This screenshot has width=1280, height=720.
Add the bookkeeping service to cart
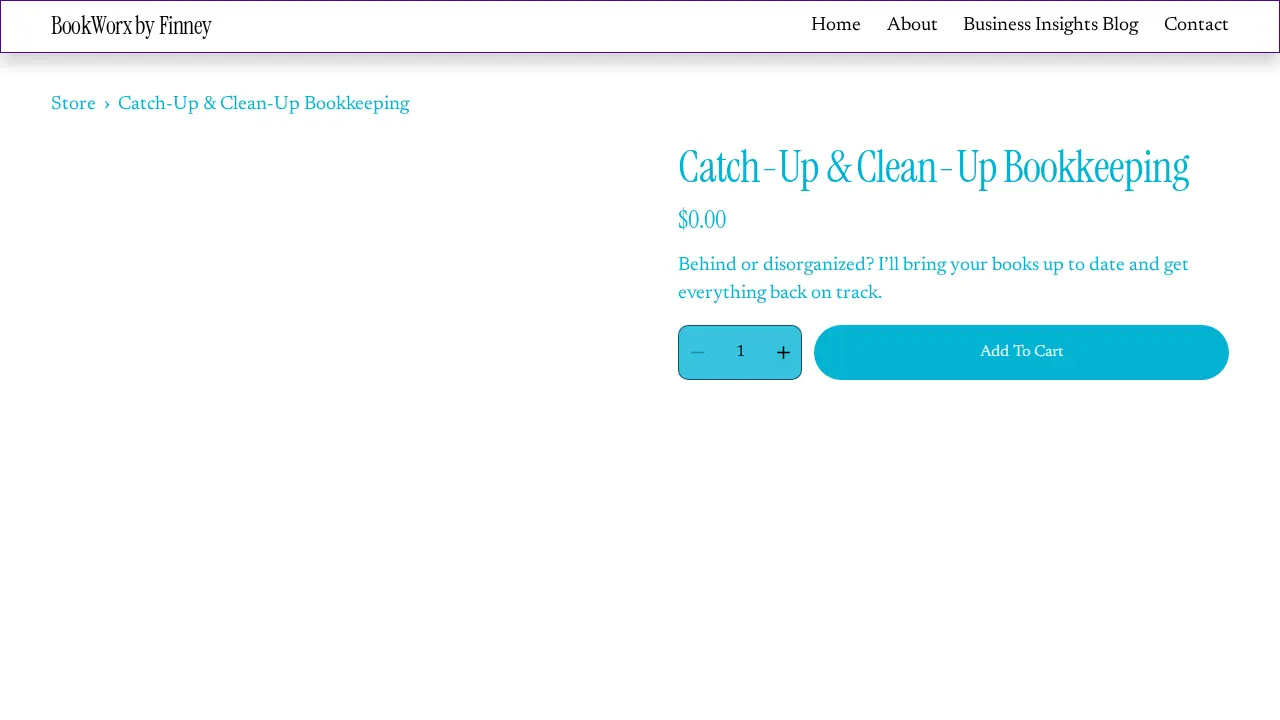(1021, 352)
